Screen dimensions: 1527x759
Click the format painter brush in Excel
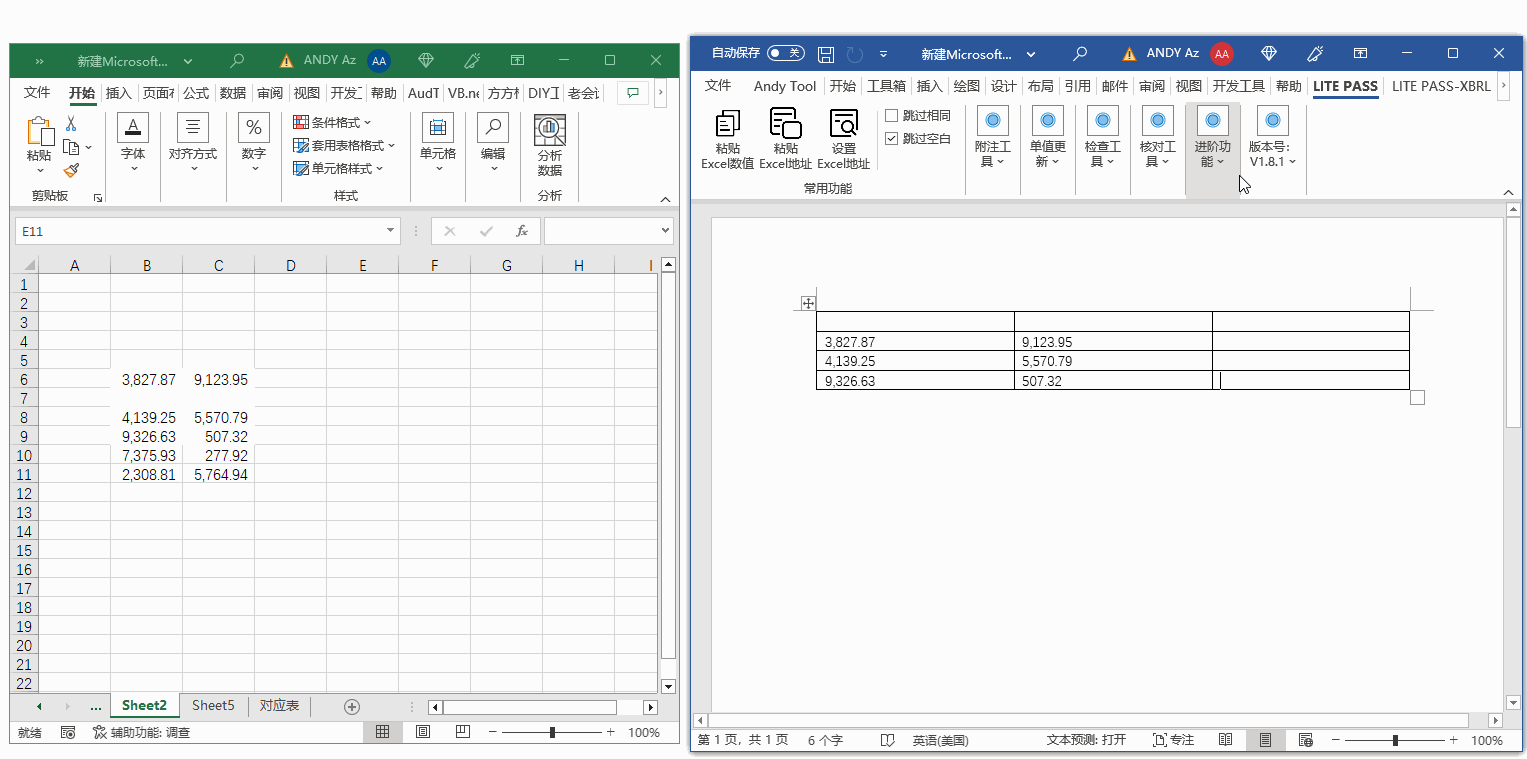coord(71,171)
